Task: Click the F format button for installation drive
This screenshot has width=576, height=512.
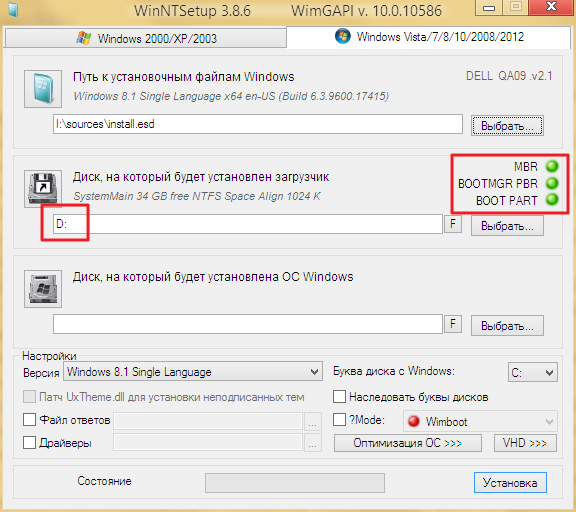Action: click(x=453, y=324)
